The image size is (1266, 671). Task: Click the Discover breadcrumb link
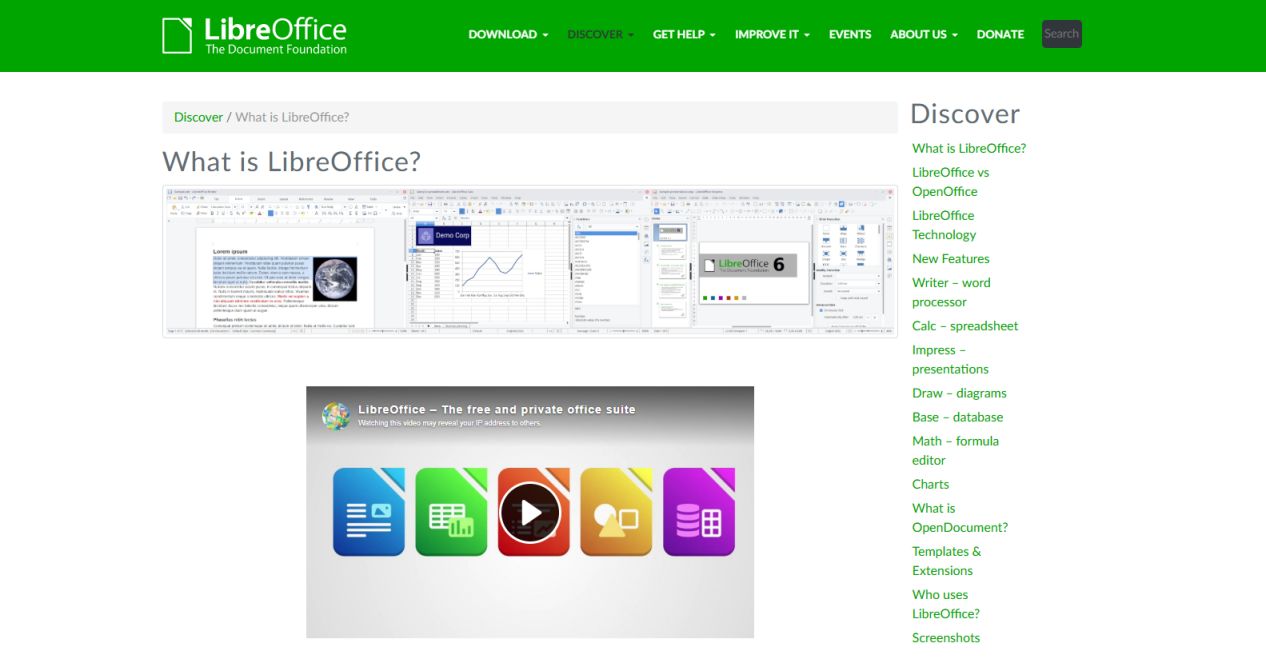click(198, 117)
